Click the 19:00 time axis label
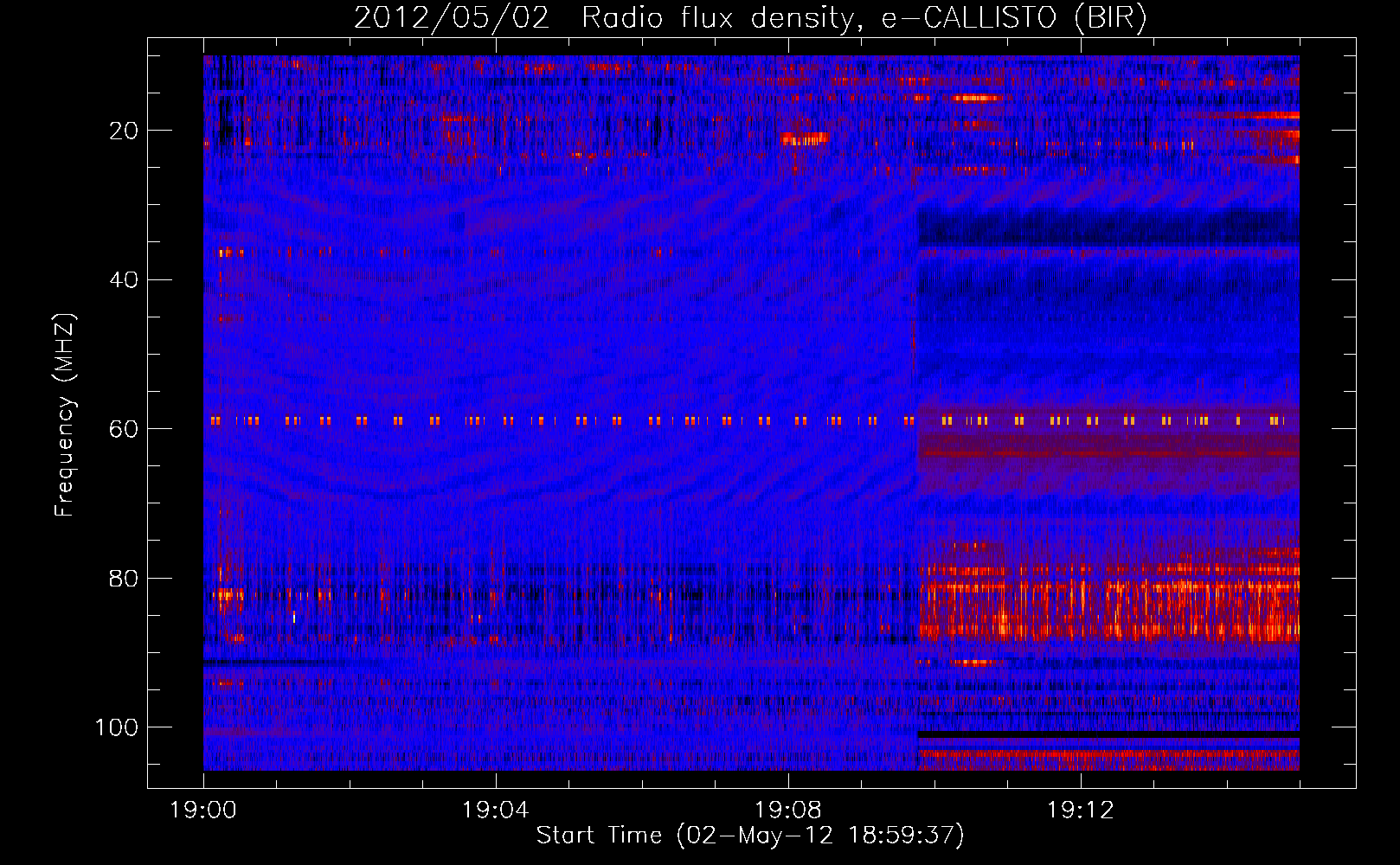The width and height of the screenshot is (1400, 865). (203, 811)
